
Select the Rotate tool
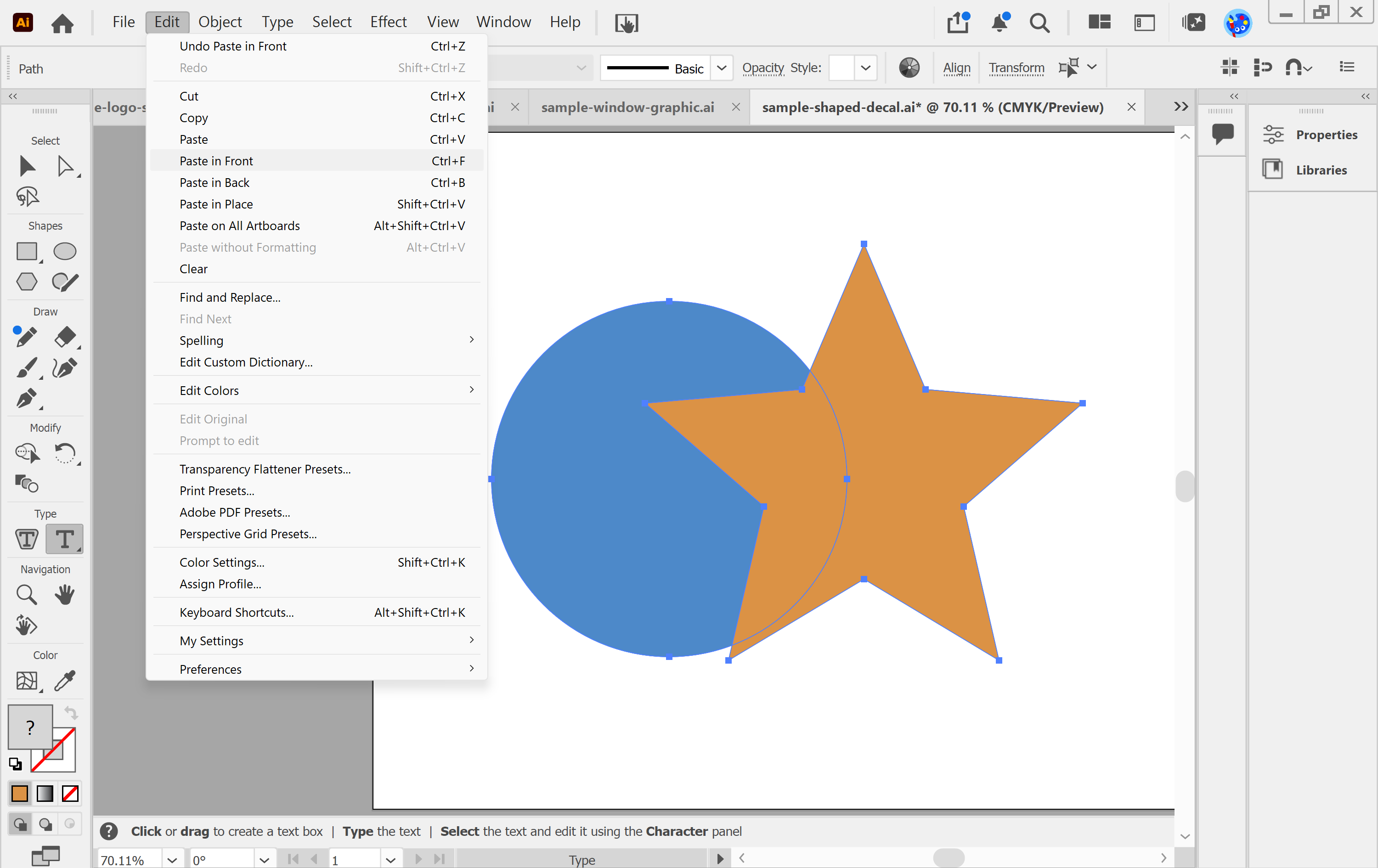(x=65, y=453)
